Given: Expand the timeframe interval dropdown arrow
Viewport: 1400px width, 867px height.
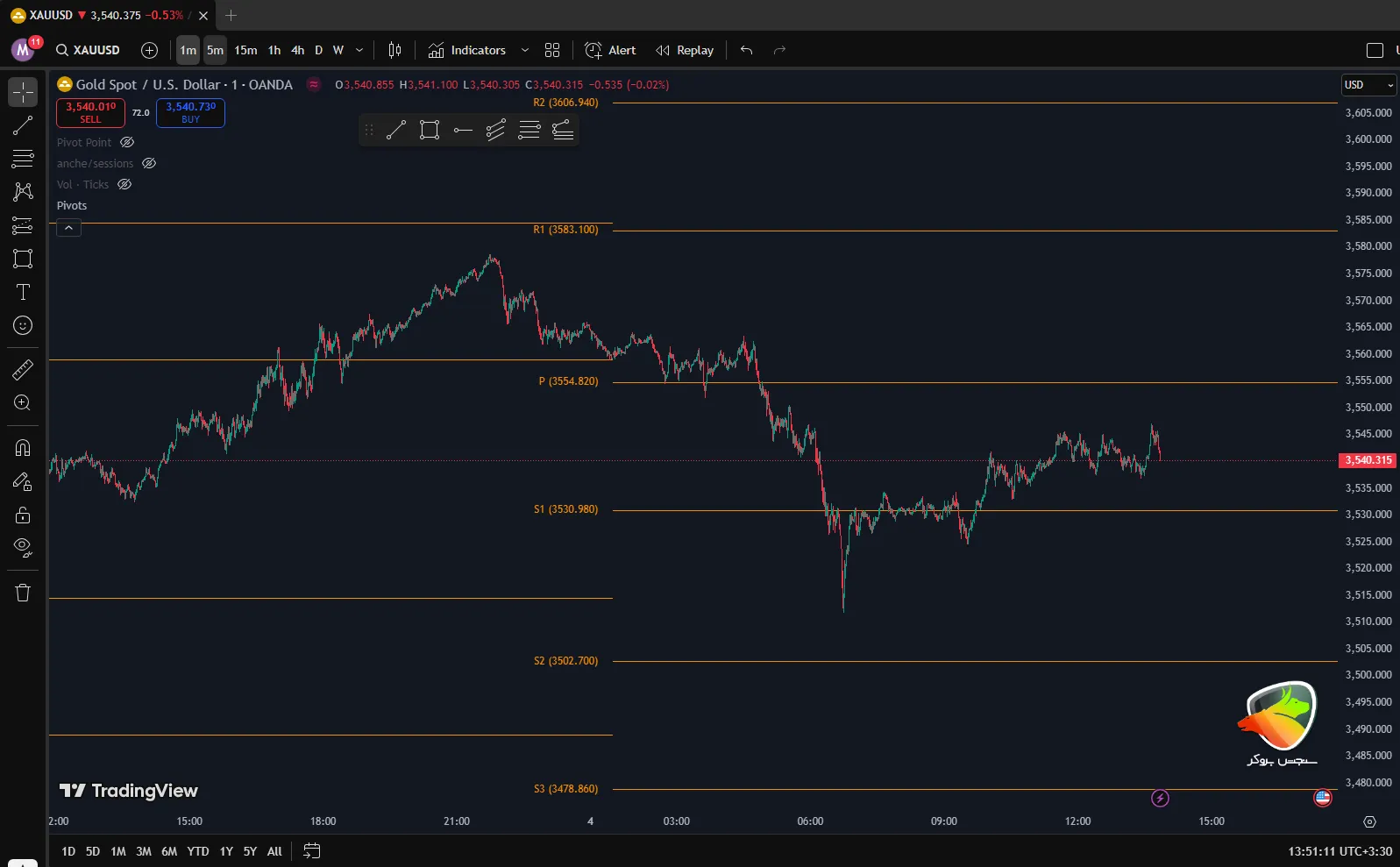Looking at the screenshot, I should click(x=359, y=50).
